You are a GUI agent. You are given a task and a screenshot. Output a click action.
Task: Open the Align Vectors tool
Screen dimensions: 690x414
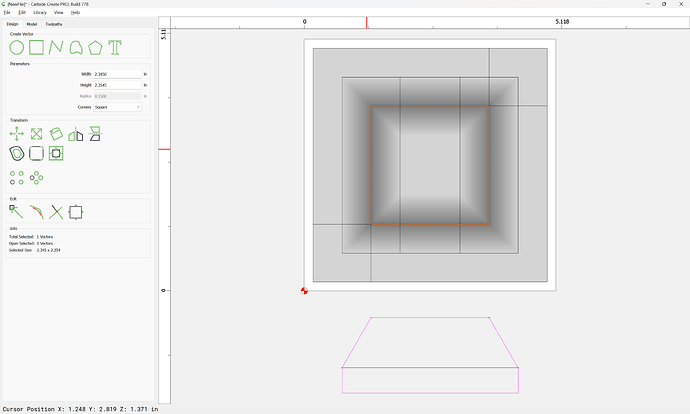click(x=56, y=154)
